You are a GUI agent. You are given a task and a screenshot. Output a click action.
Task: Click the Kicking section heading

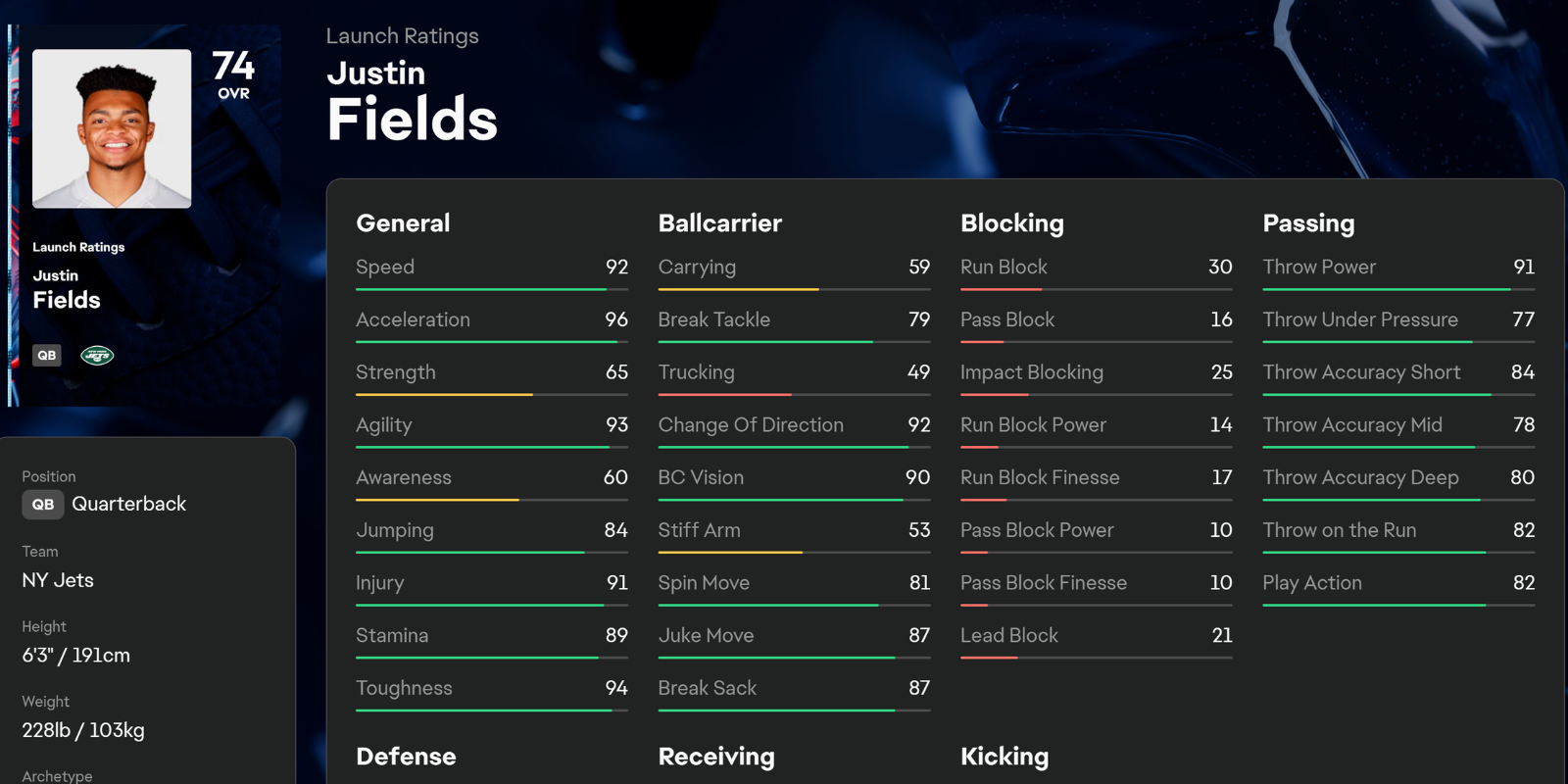coord(1004,757)
